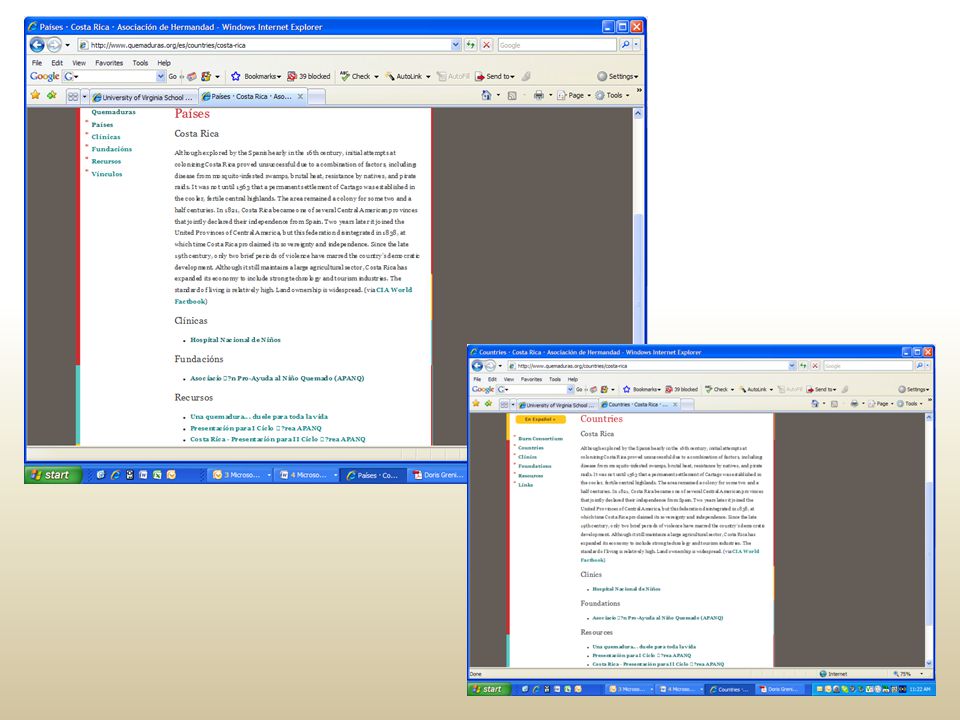
Task: Click Send to button in Países window
Action: tap(494, 77)
